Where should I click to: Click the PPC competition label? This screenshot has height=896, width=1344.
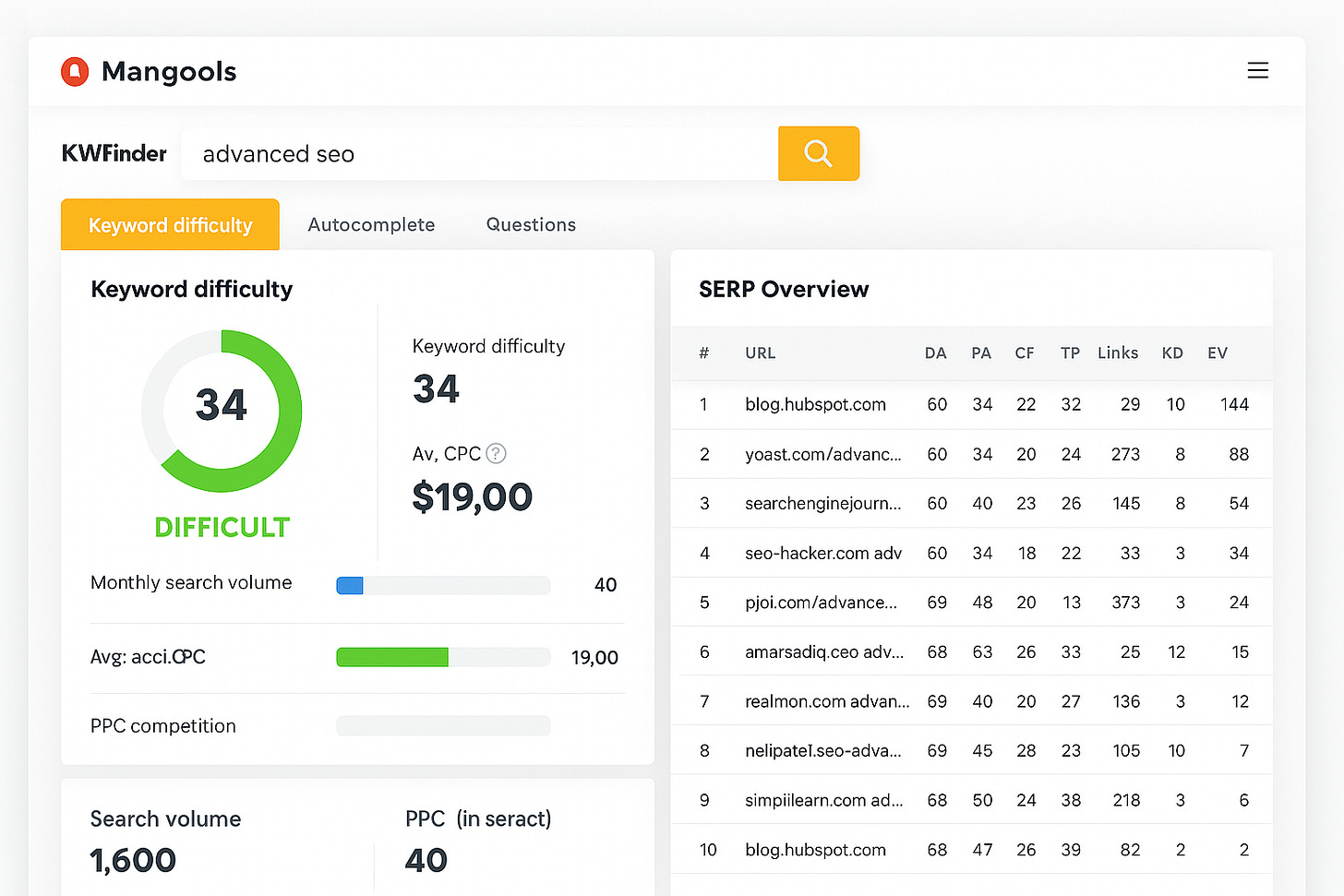point(163,726)
